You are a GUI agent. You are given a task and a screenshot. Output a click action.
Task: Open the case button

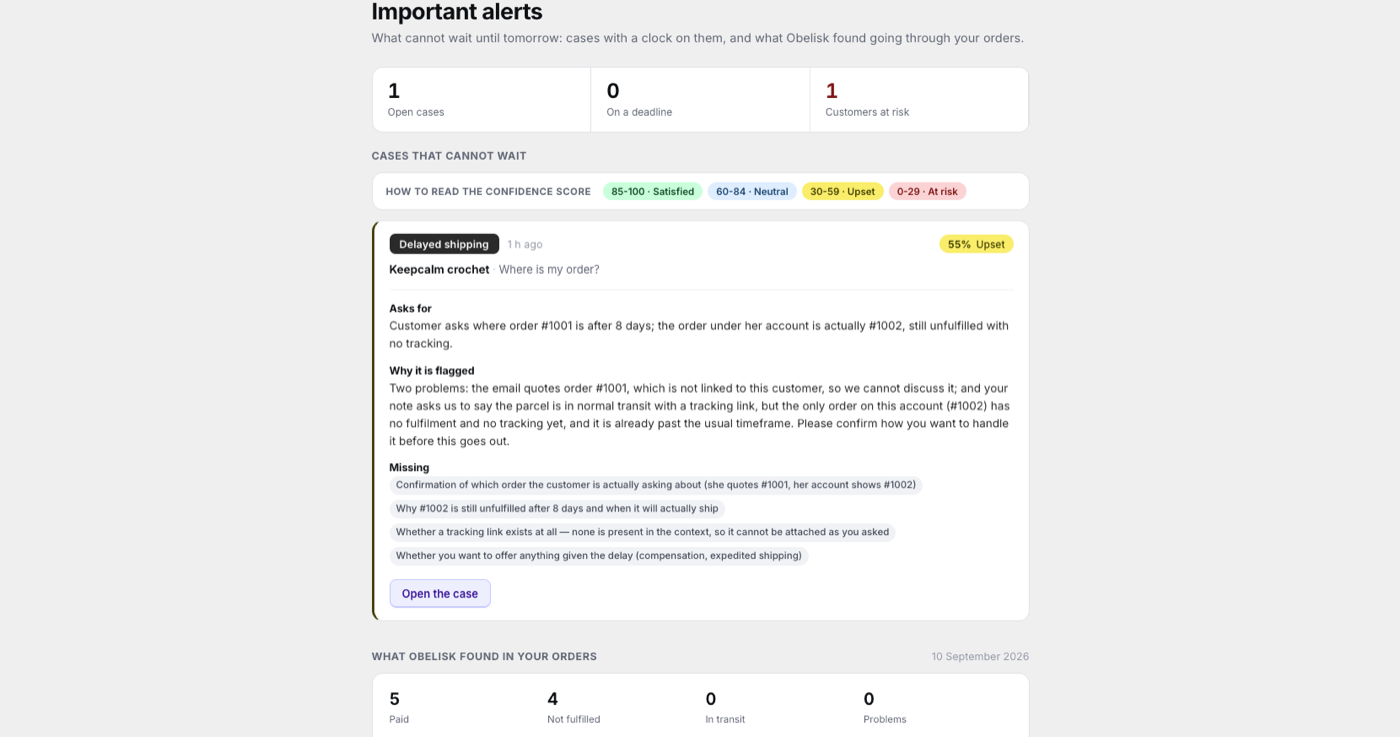(440, 593)
